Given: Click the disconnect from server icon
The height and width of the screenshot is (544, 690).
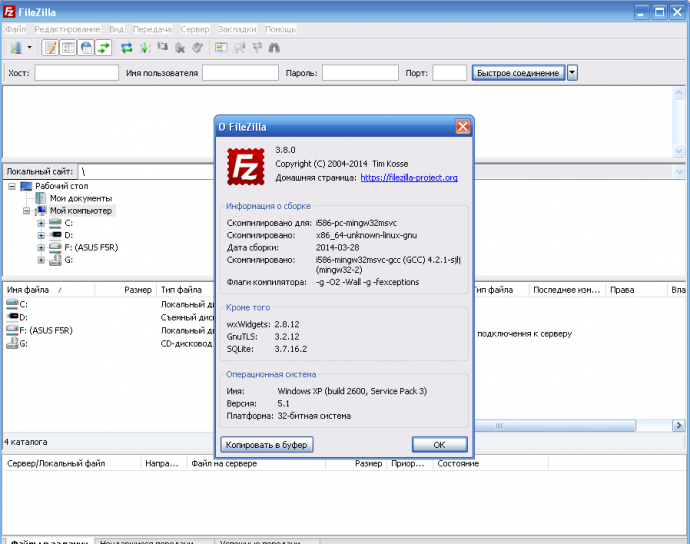Looking at the screenshot, I should click(180, 48).
